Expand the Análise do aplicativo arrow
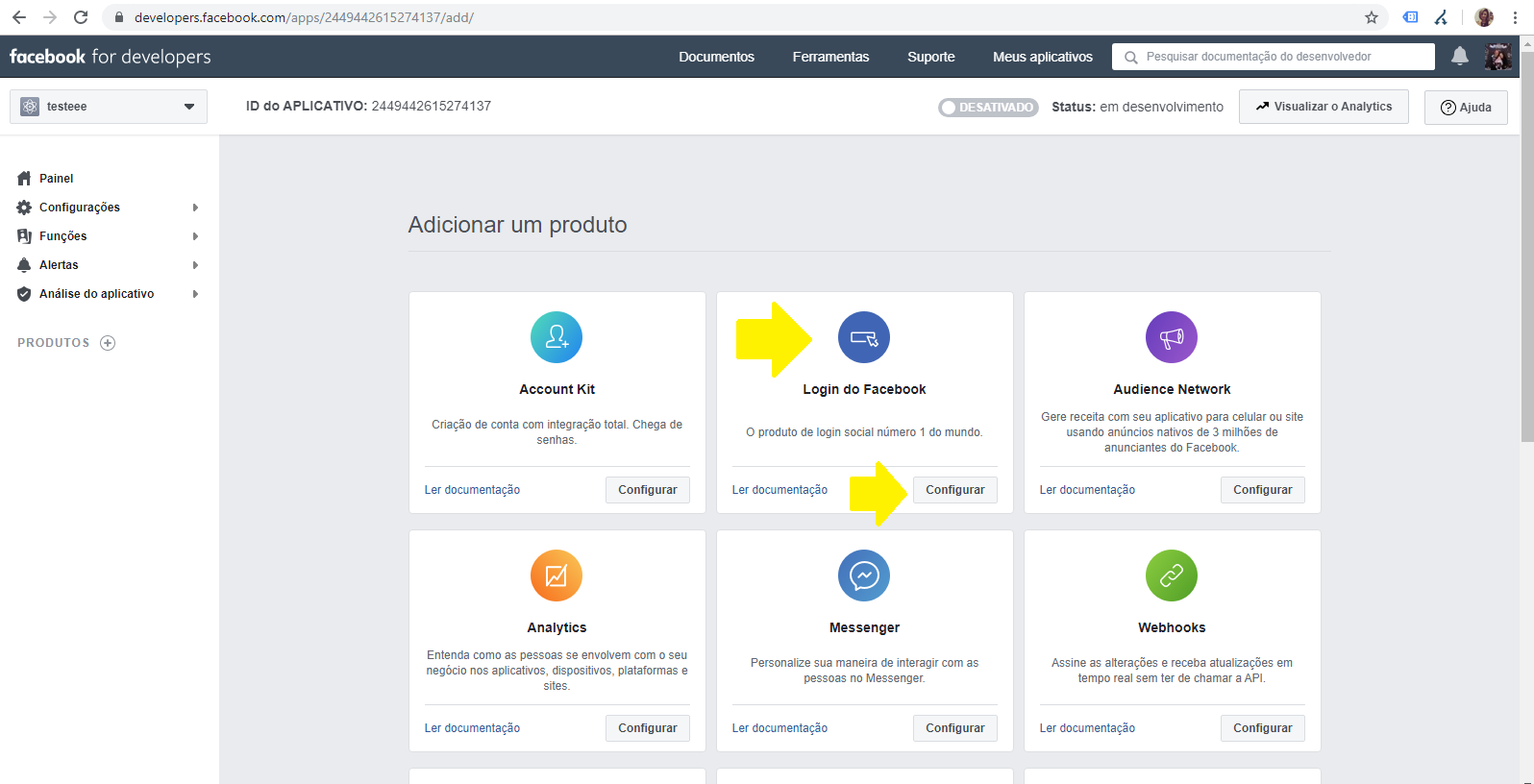 point(195,294)
